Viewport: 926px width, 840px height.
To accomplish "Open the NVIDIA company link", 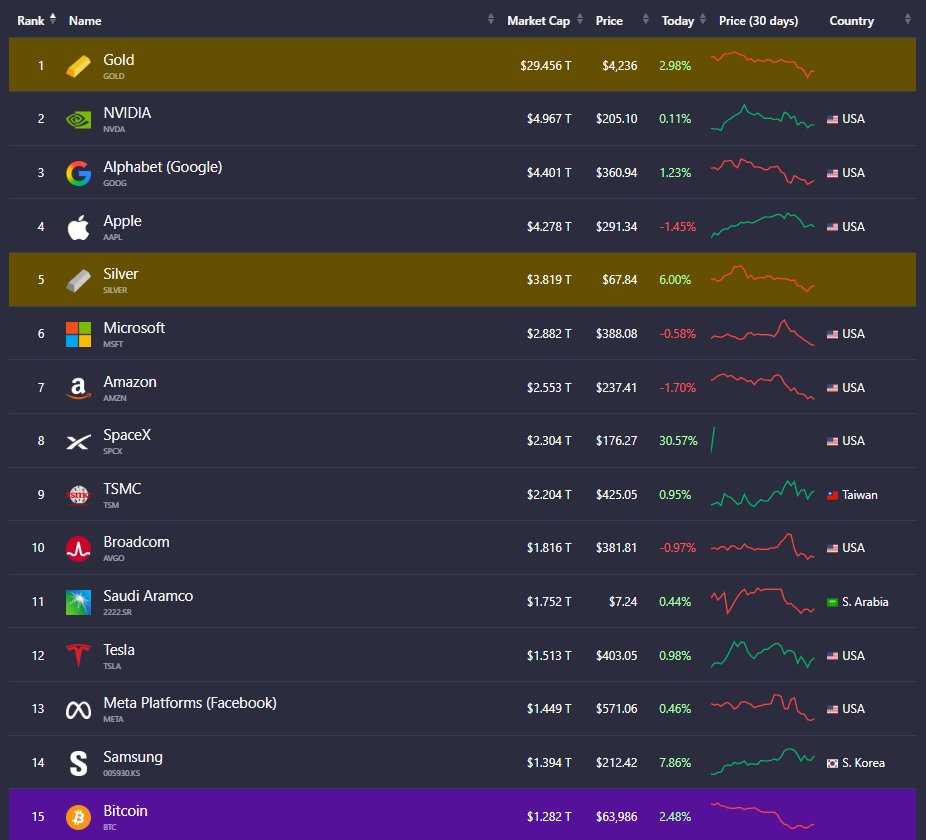I will click(x=127, y=113).
